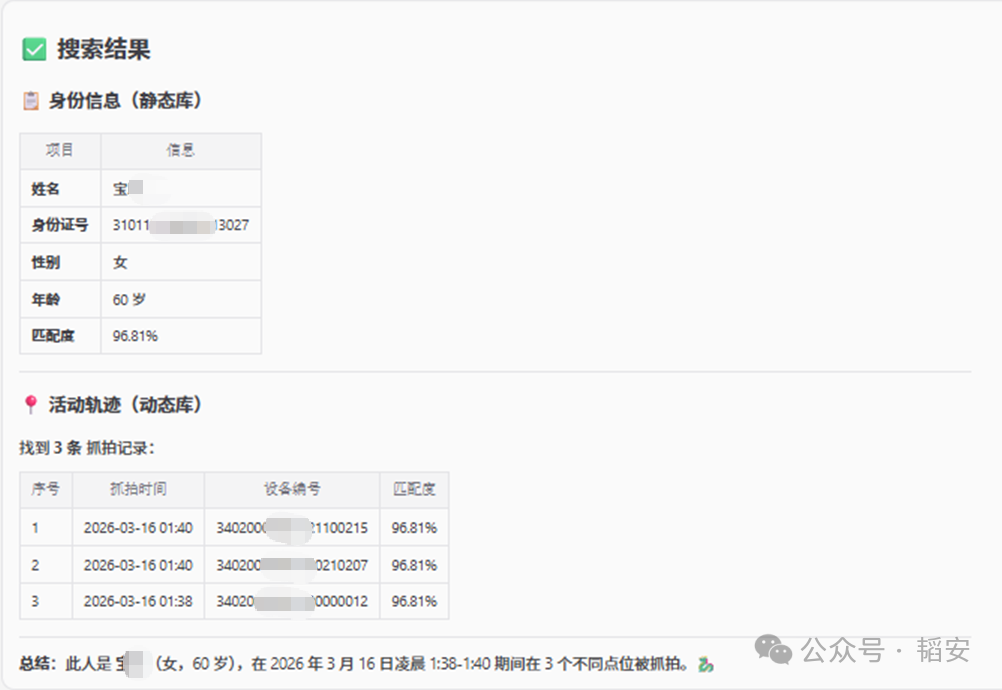Select the 活动轨迹（动态库）heading

(125, 404)
